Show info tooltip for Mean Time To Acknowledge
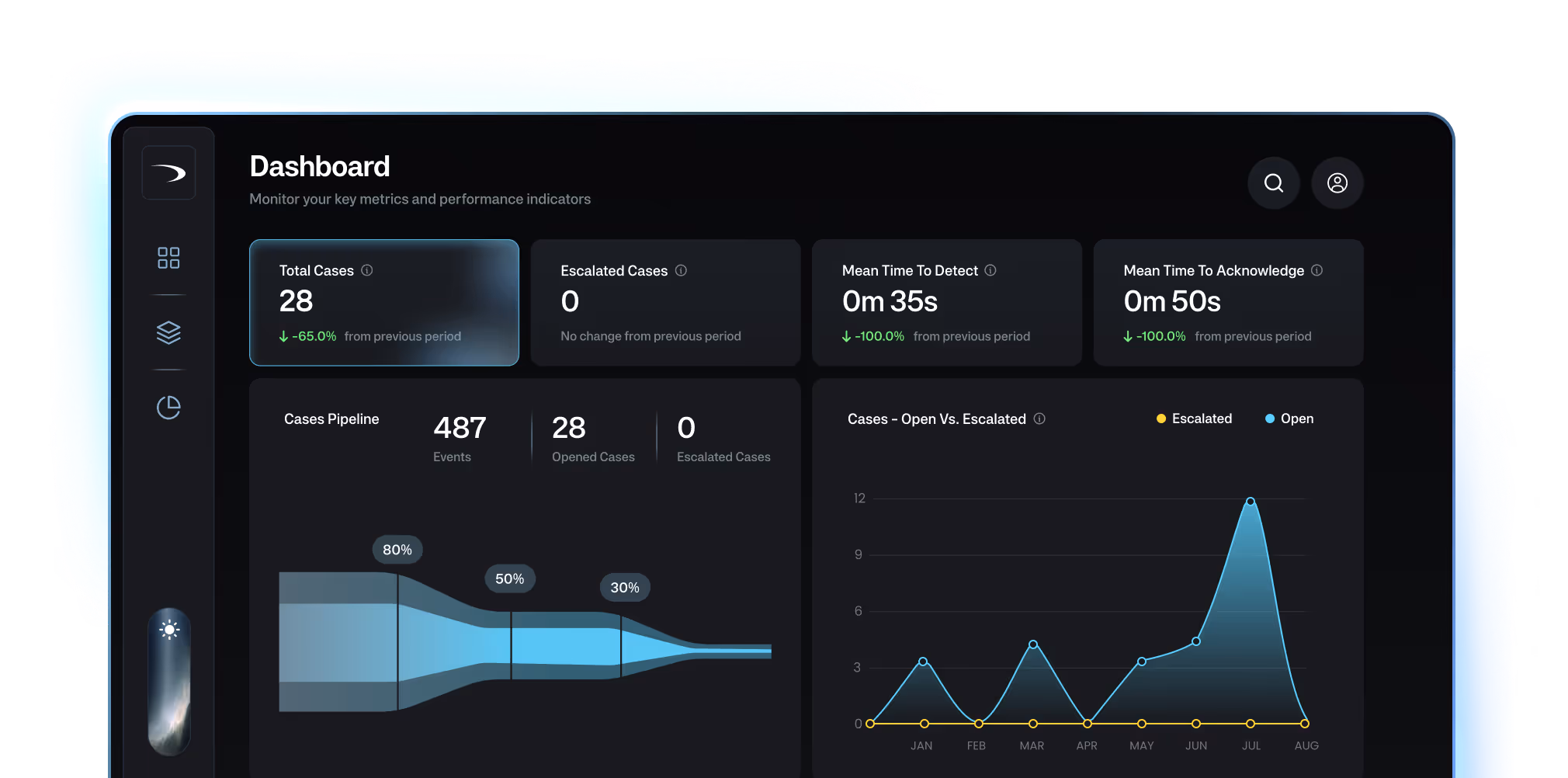This screenshot has width=1568, height=778. point(1317,270)
